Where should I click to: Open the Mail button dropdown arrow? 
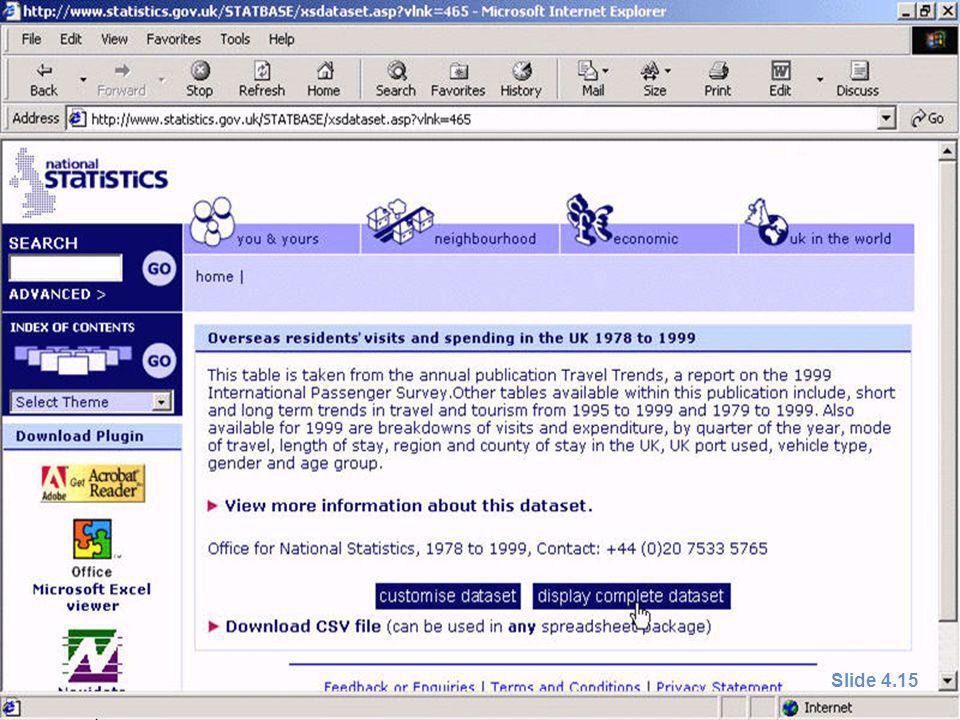click(x=606, y=71)
